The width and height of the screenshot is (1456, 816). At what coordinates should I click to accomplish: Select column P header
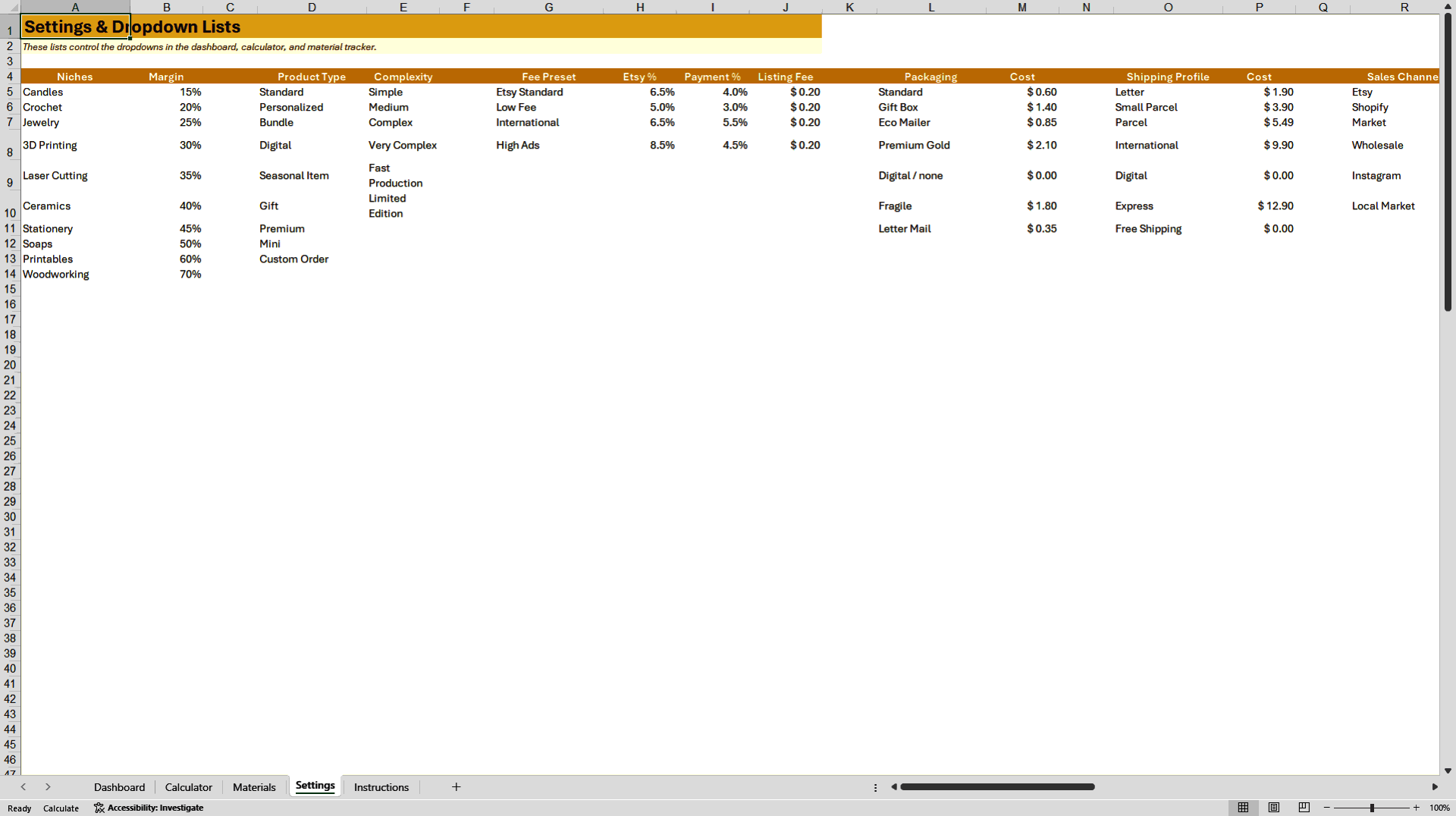1259,7
